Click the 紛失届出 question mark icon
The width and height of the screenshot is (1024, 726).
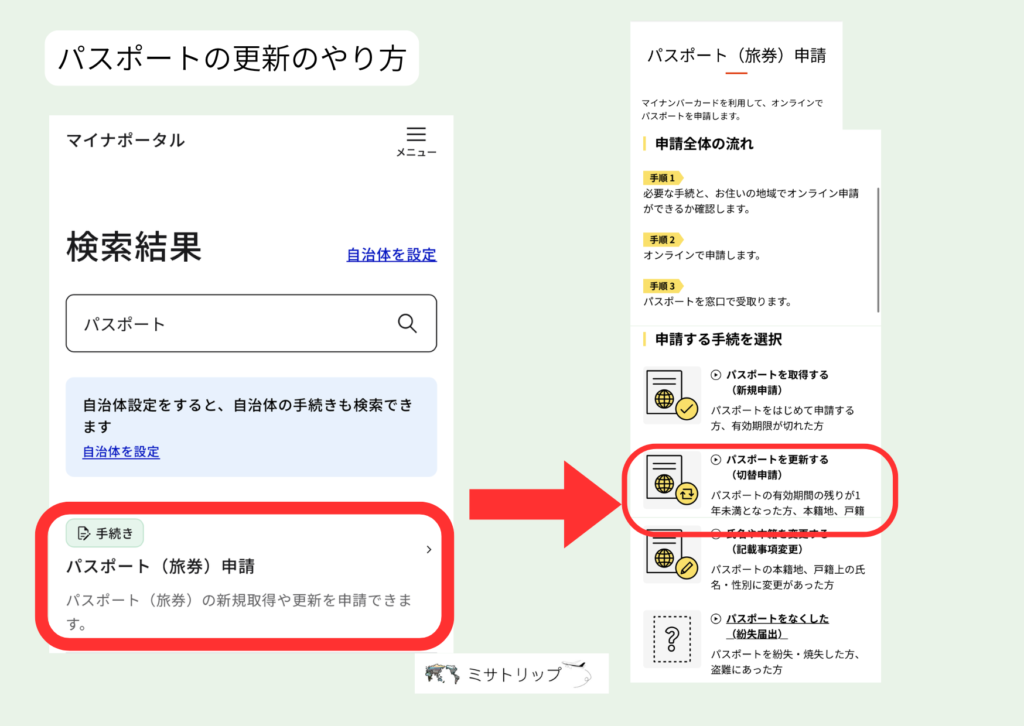[x=671, y=638]
